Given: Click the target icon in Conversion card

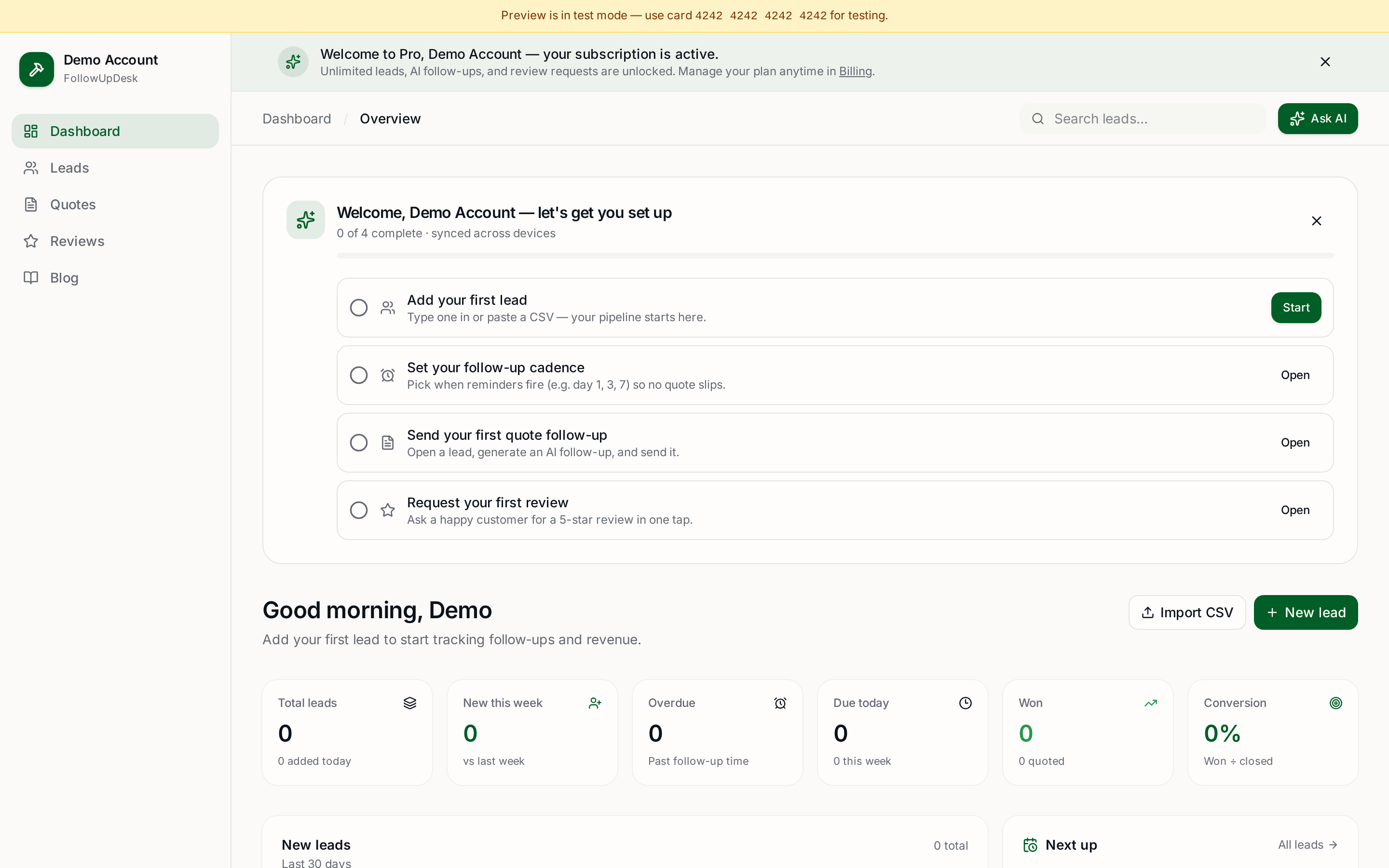Looking at the screenshot, I should 1335,703.
